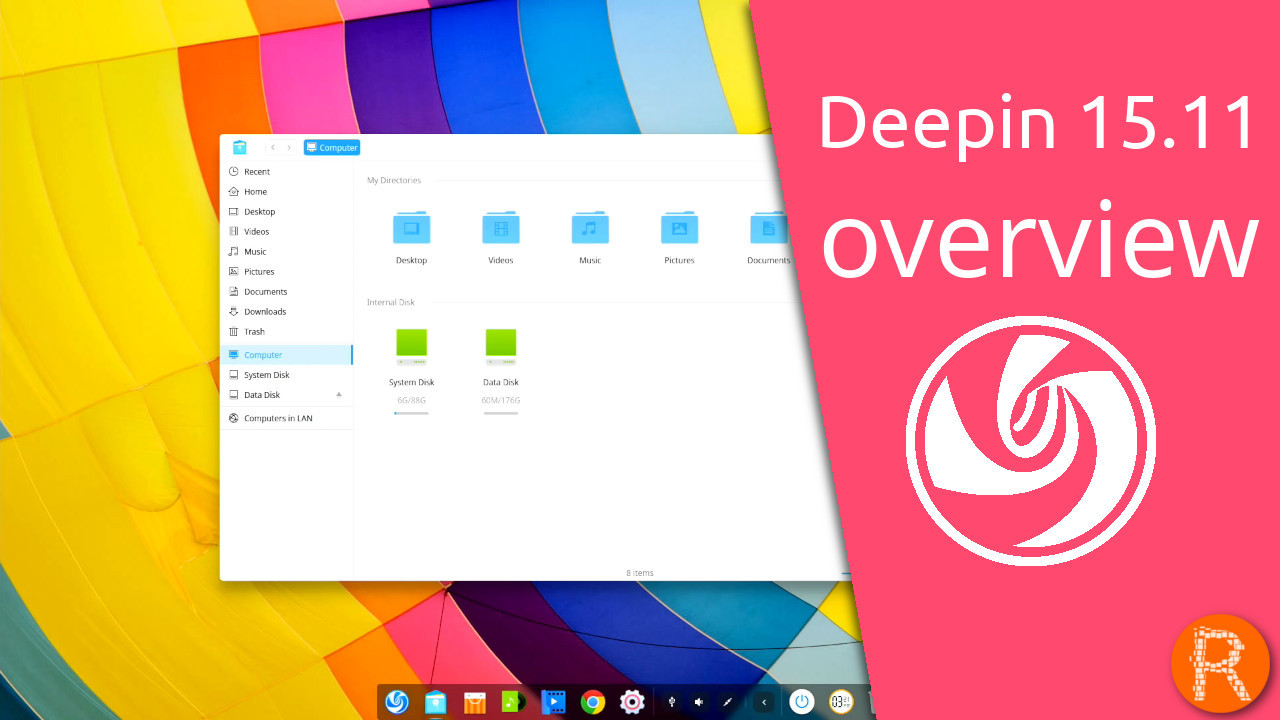
Task: Collapse the dock tray with arrow
Action: click(x=764, y=702)
